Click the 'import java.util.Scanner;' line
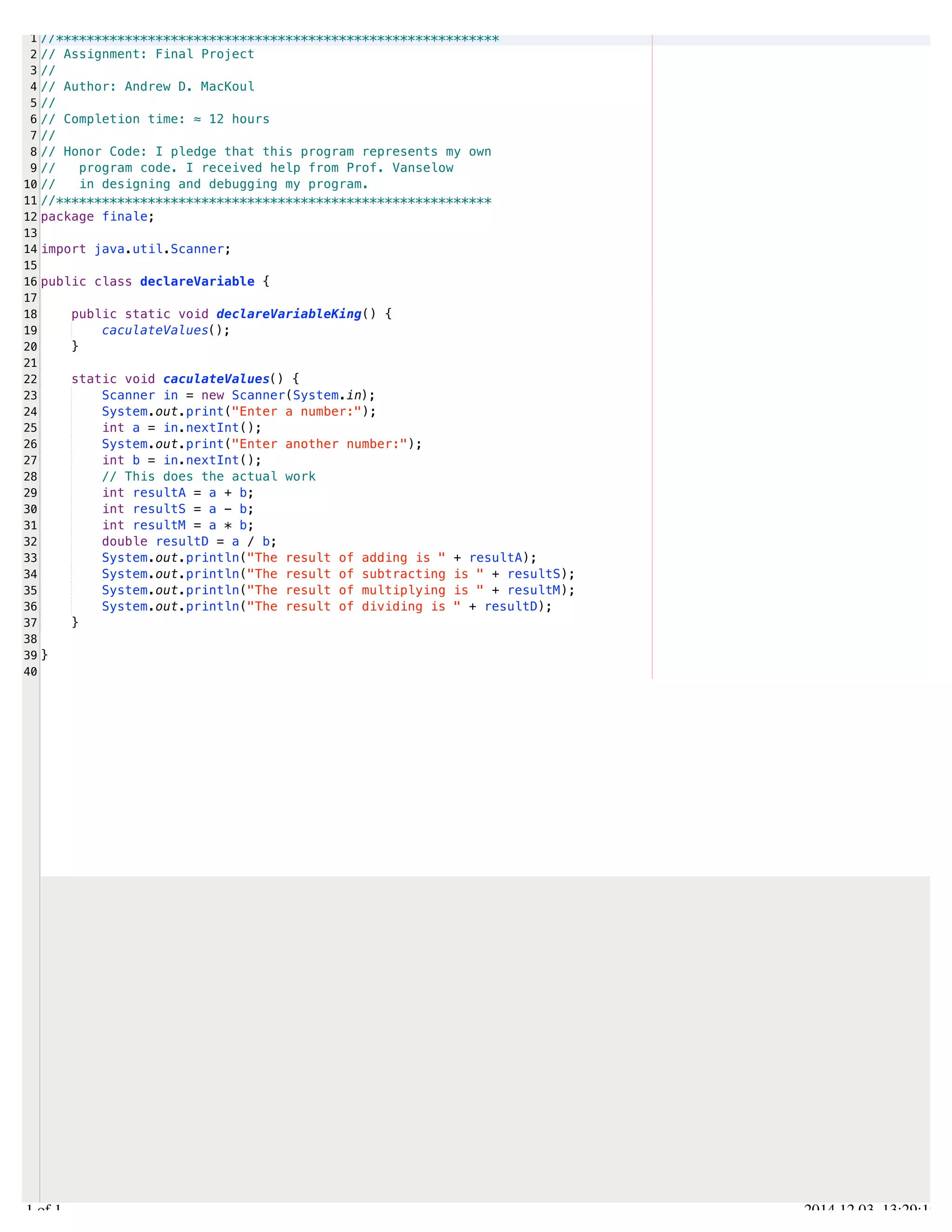Image resolution: width=952 pixels, height=1232 pixels. pyautogui.click(x=136, y=249)
